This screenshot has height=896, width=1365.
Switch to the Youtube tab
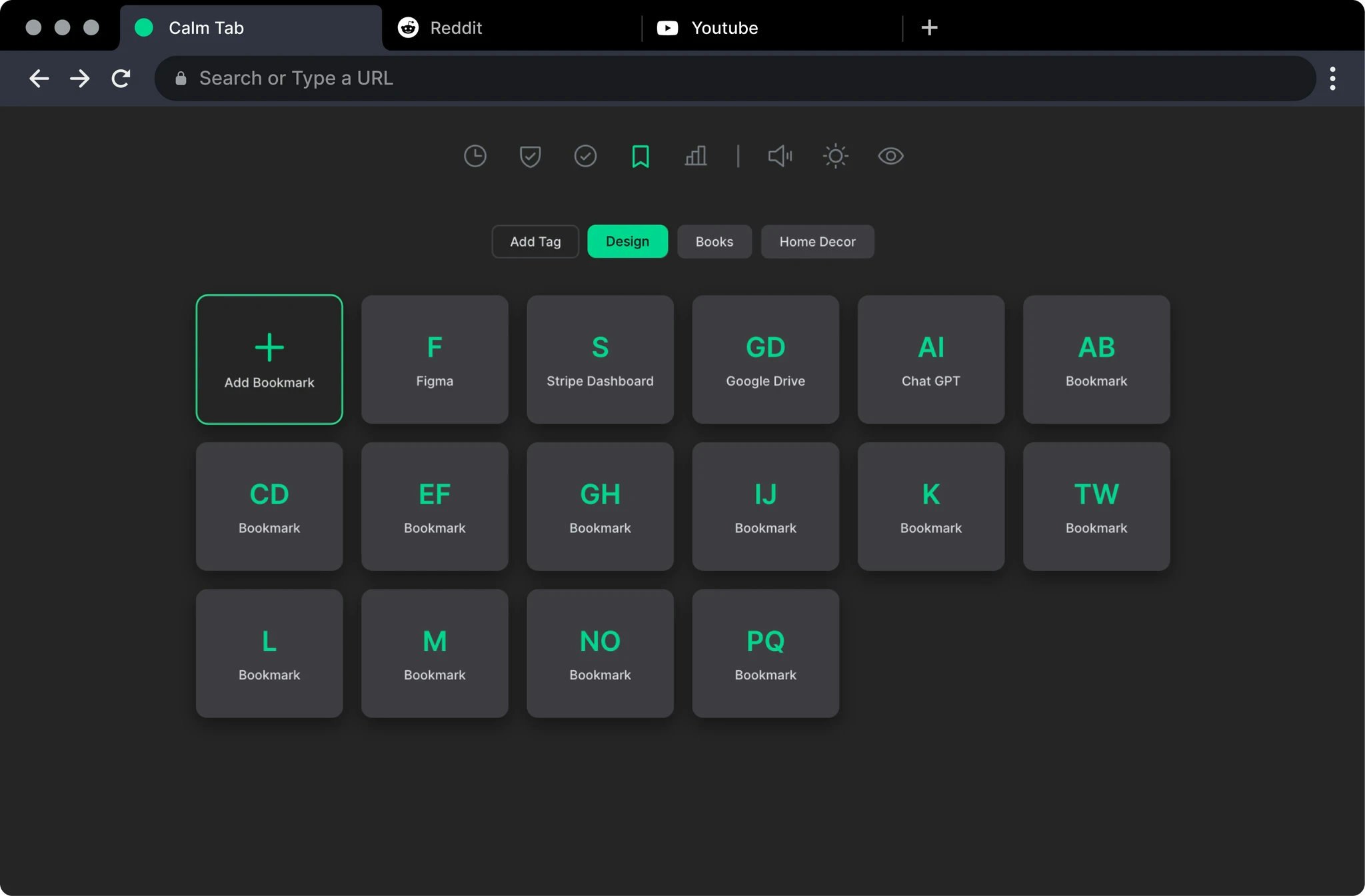pyautogui.click(x=773, y=28)
